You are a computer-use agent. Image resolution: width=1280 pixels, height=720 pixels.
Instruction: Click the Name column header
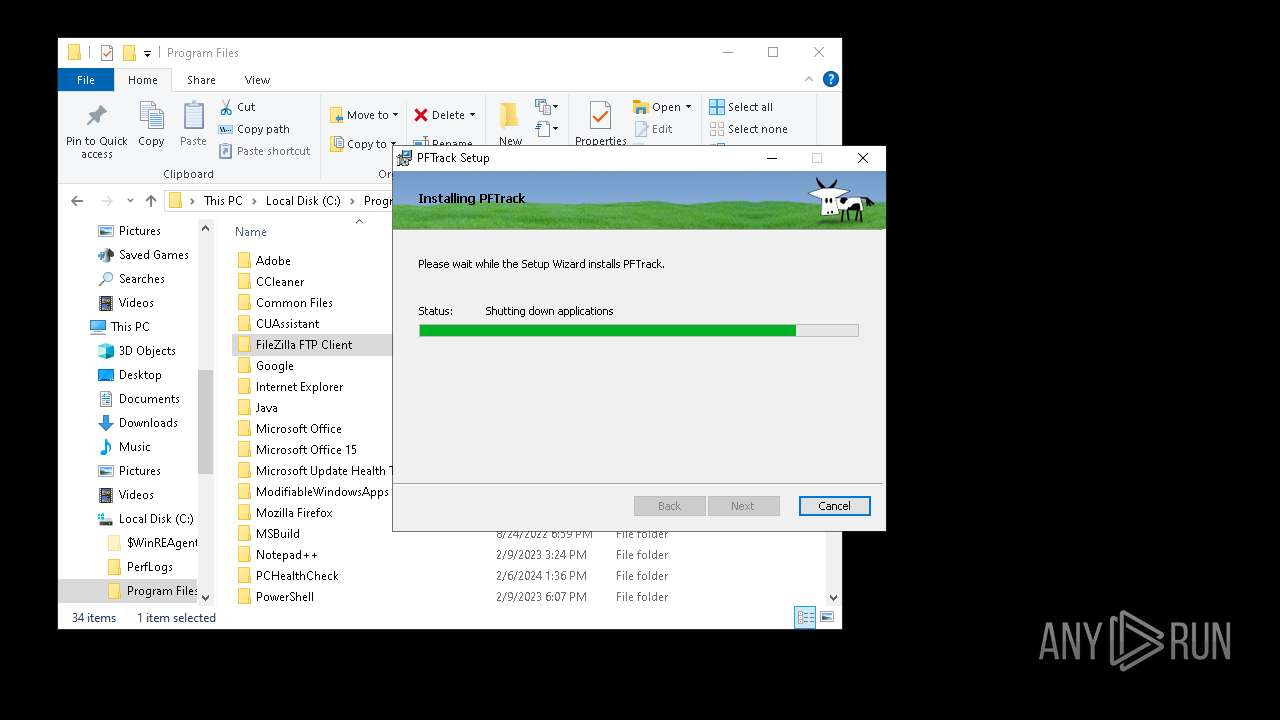tap(251, 232)
